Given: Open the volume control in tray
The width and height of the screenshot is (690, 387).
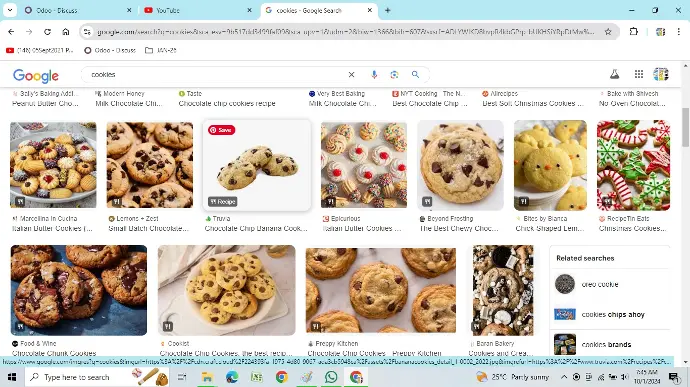Looking at the screenshot, I should click(x=624, y=377).
